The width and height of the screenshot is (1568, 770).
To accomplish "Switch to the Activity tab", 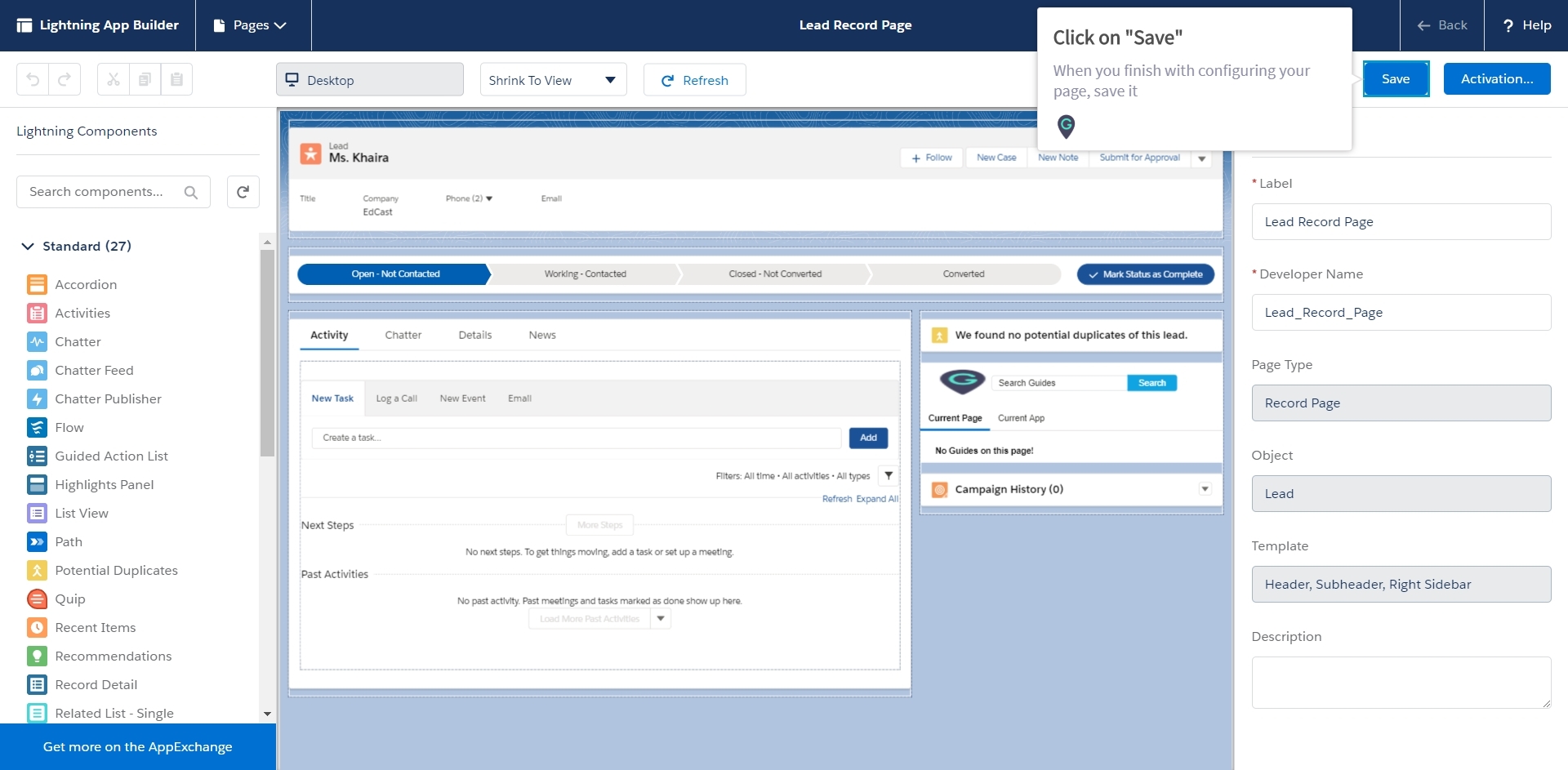I will (329, 335).
